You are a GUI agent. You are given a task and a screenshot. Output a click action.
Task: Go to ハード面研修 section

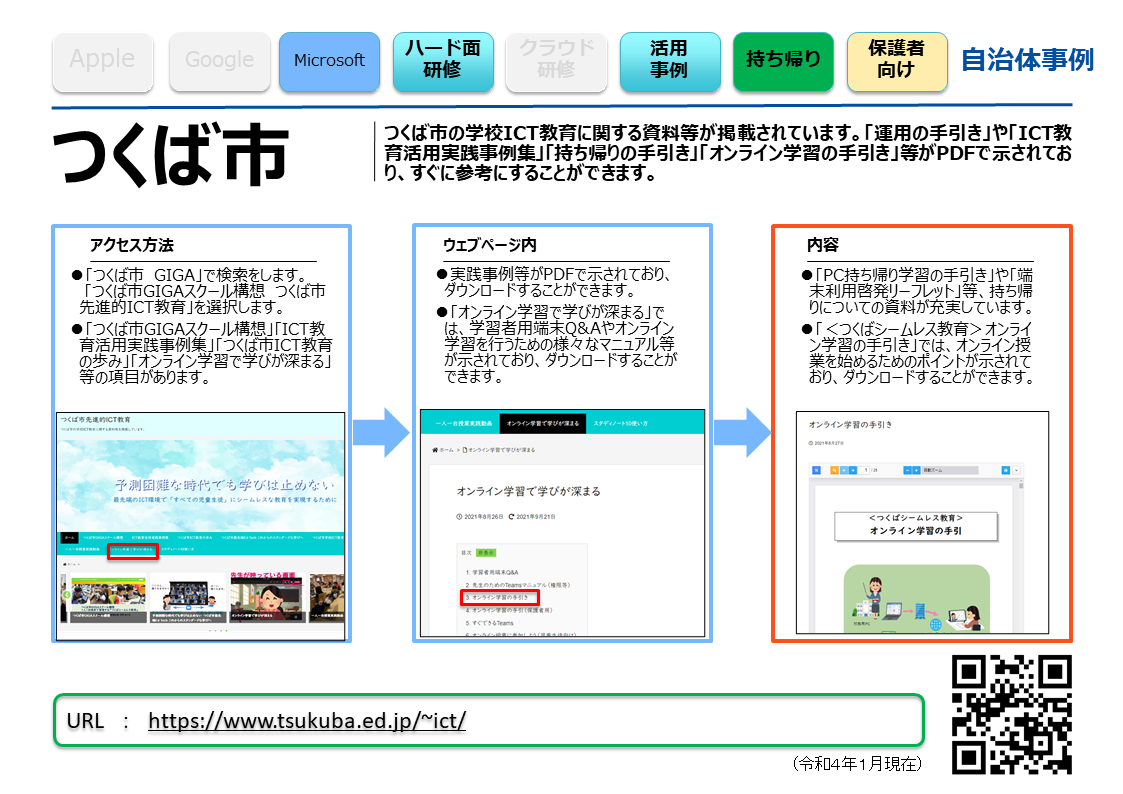443,62
